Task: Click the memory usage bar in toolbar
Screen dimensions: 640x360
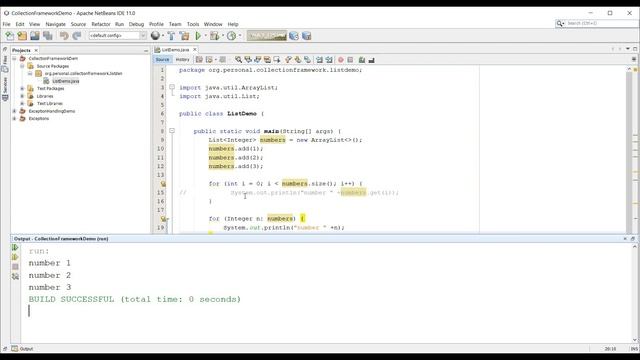Action: (x=267, y=36)
